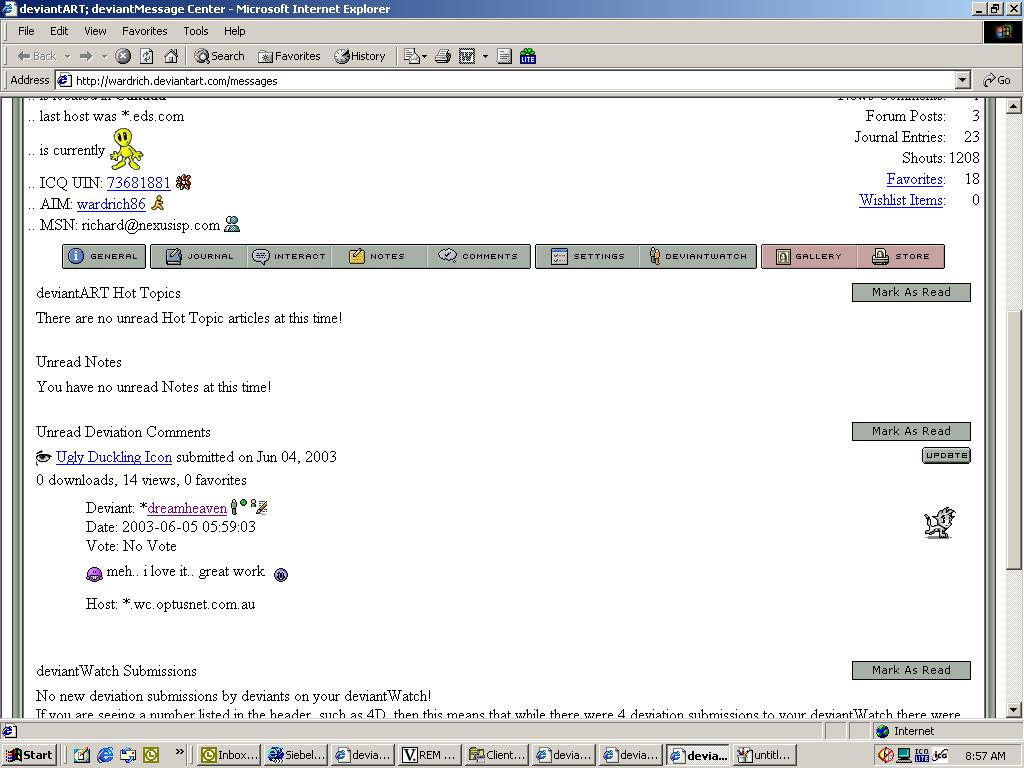Click the ICQ Lite toolbar icon

click(x=528, y=56)
